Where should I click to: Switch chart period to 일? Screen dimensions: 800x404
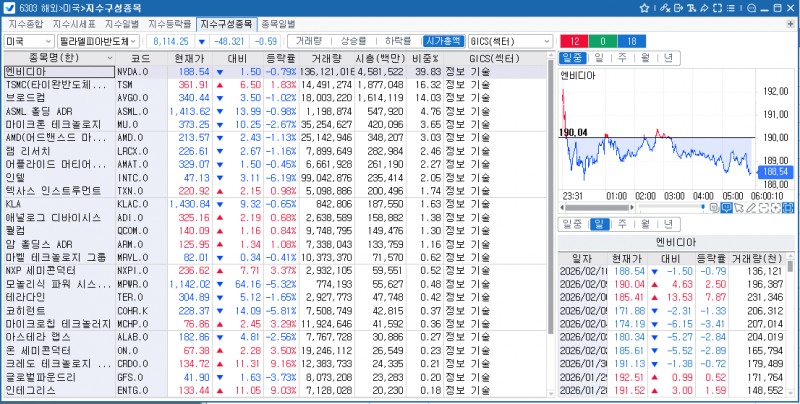point(598,58)
